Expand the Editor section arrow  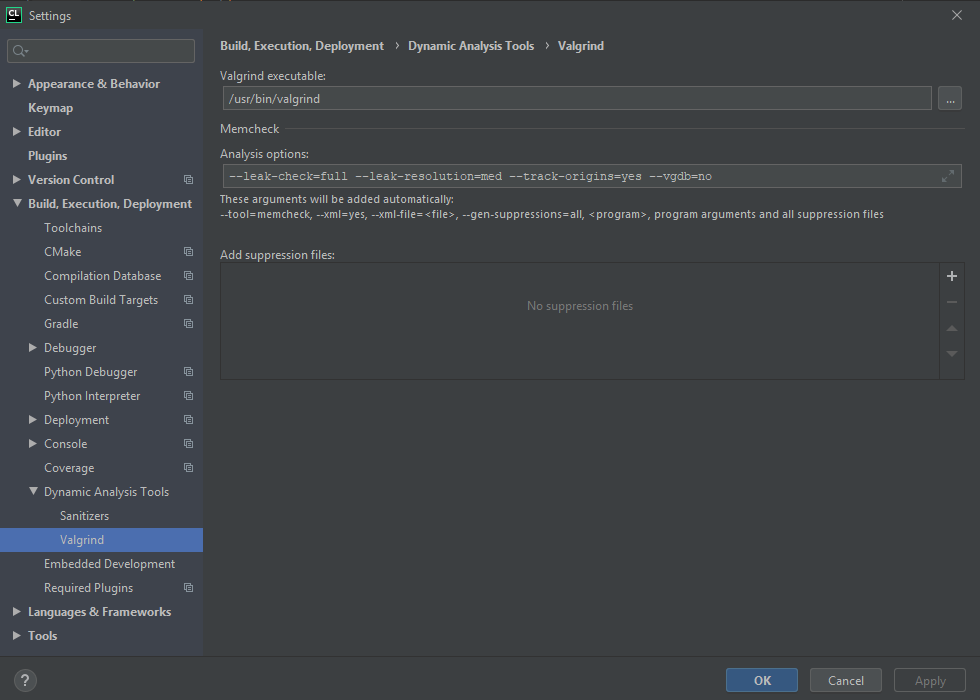(x=17, y=132)
